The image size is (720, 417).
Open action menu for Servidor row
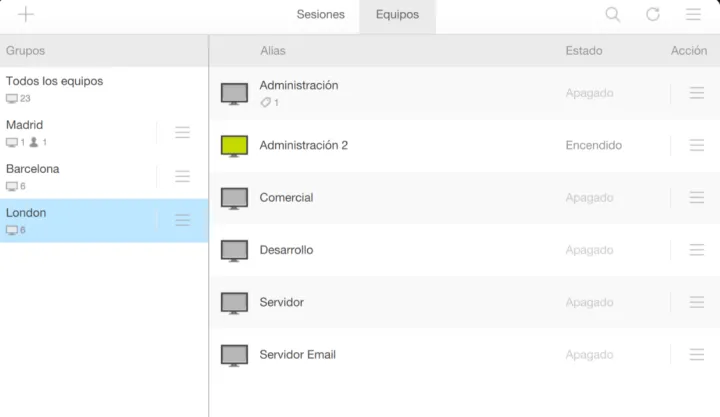click(697, 302)
